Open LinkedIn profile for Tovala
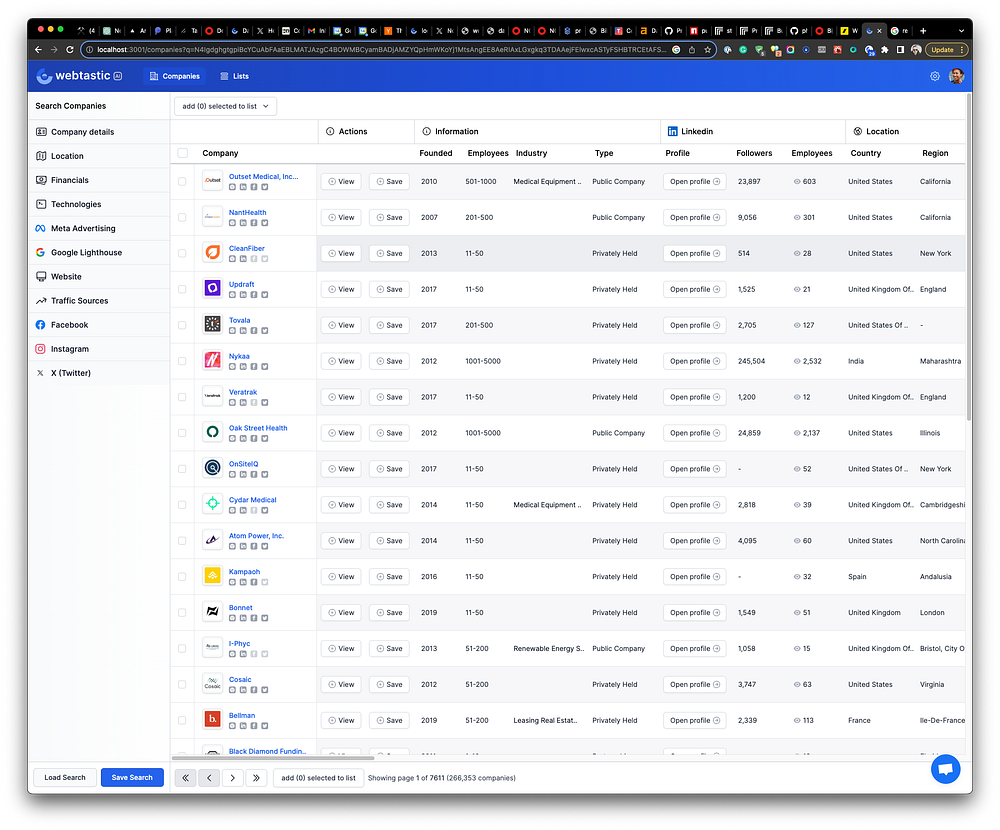 pos(695,325)
